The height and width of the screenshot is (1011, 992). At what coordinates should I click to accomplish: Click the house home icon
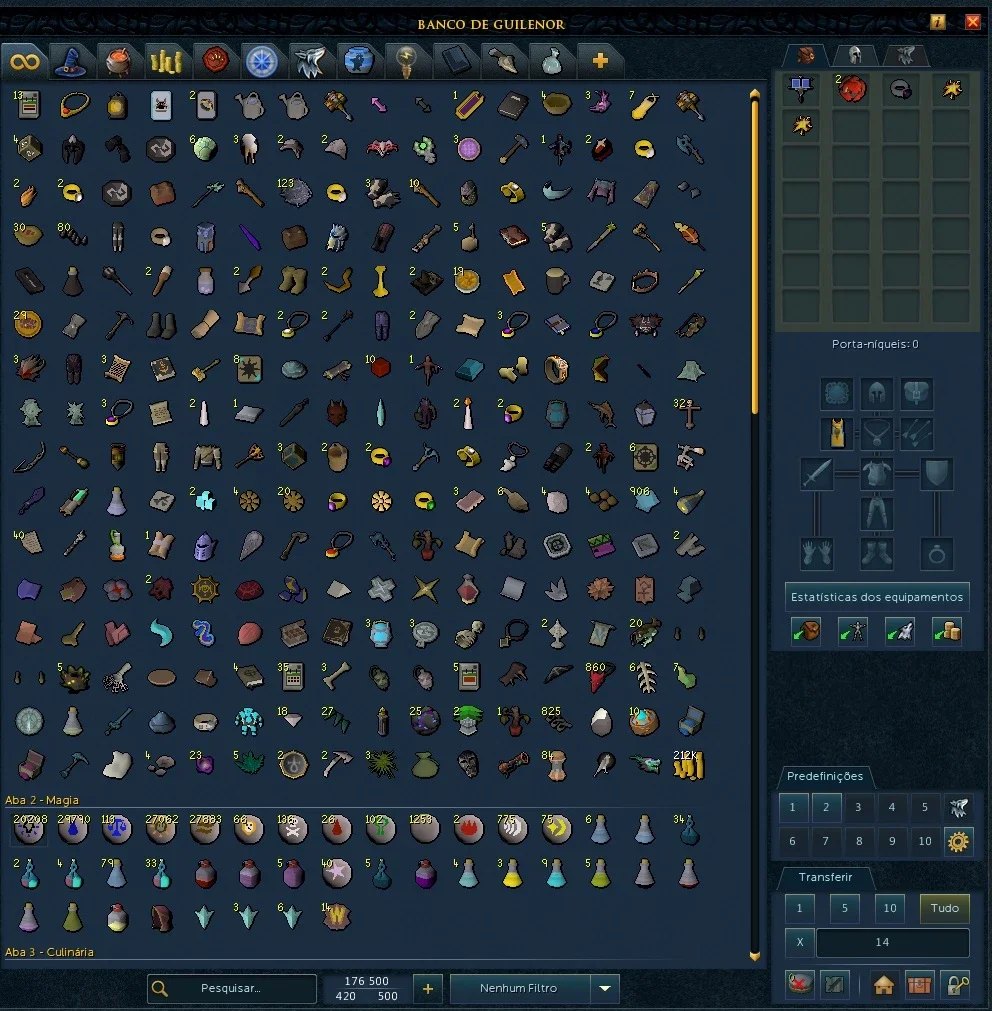click(884, 985)
